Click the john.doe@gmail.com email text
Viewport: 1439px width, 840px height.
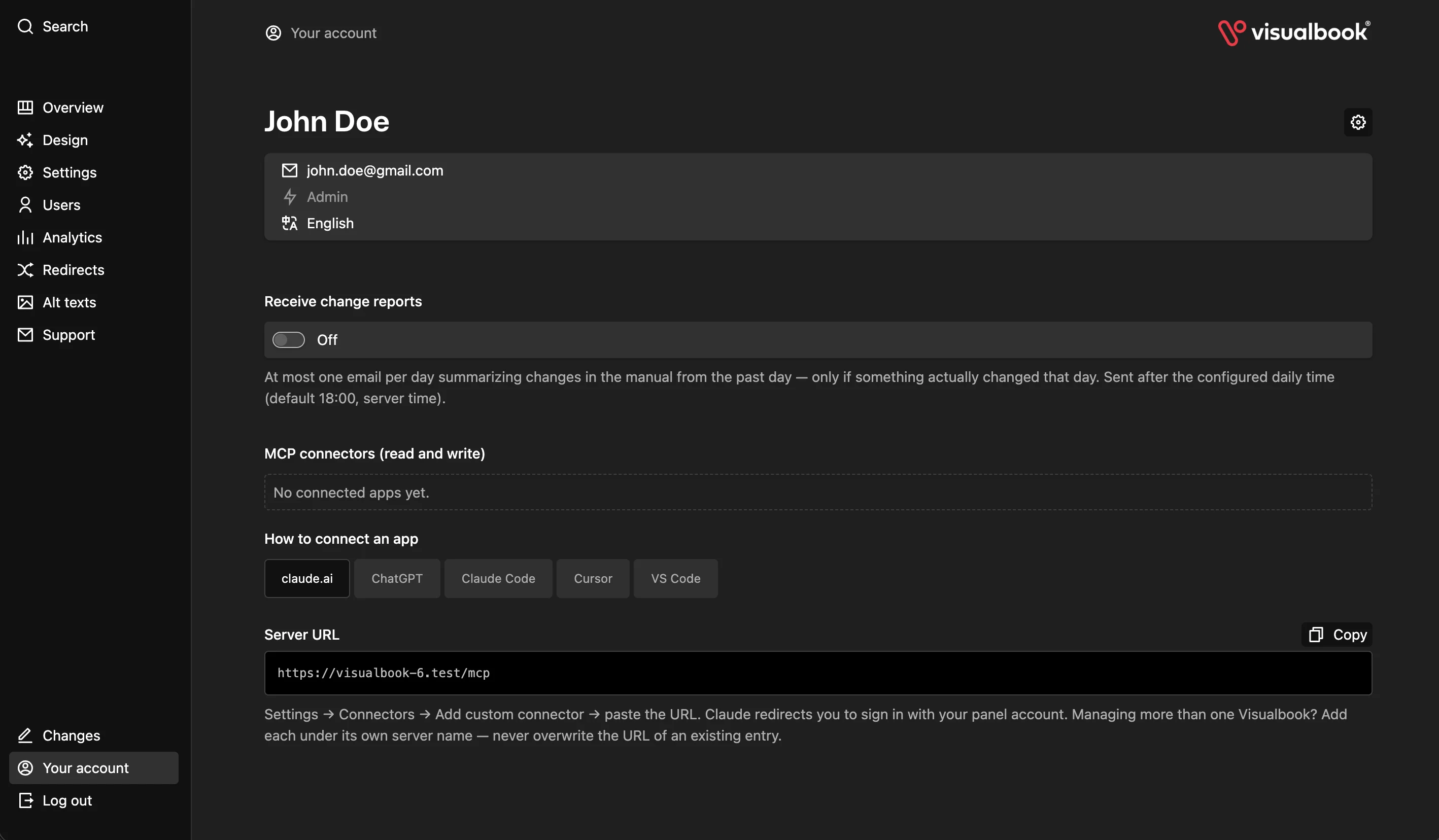[x=374, y=170]
